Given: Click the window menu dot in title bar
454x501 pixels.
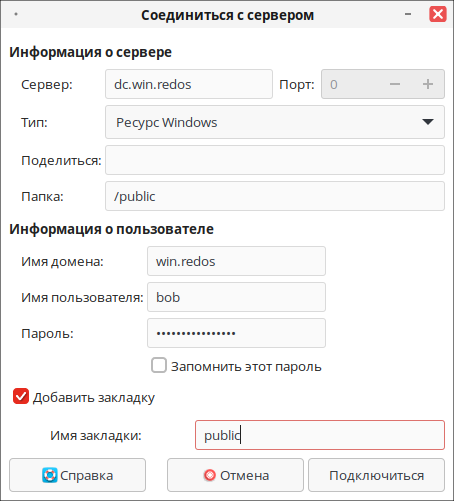Looking at the screenshot, I should (x=16, y=14).
